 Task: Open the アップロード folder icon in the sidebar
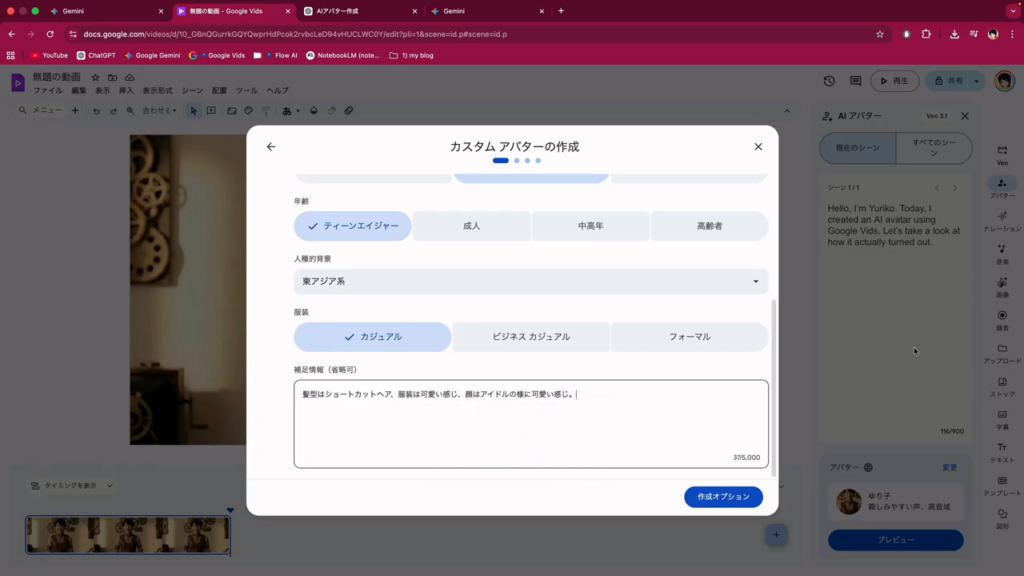(x=1002, y=353)
